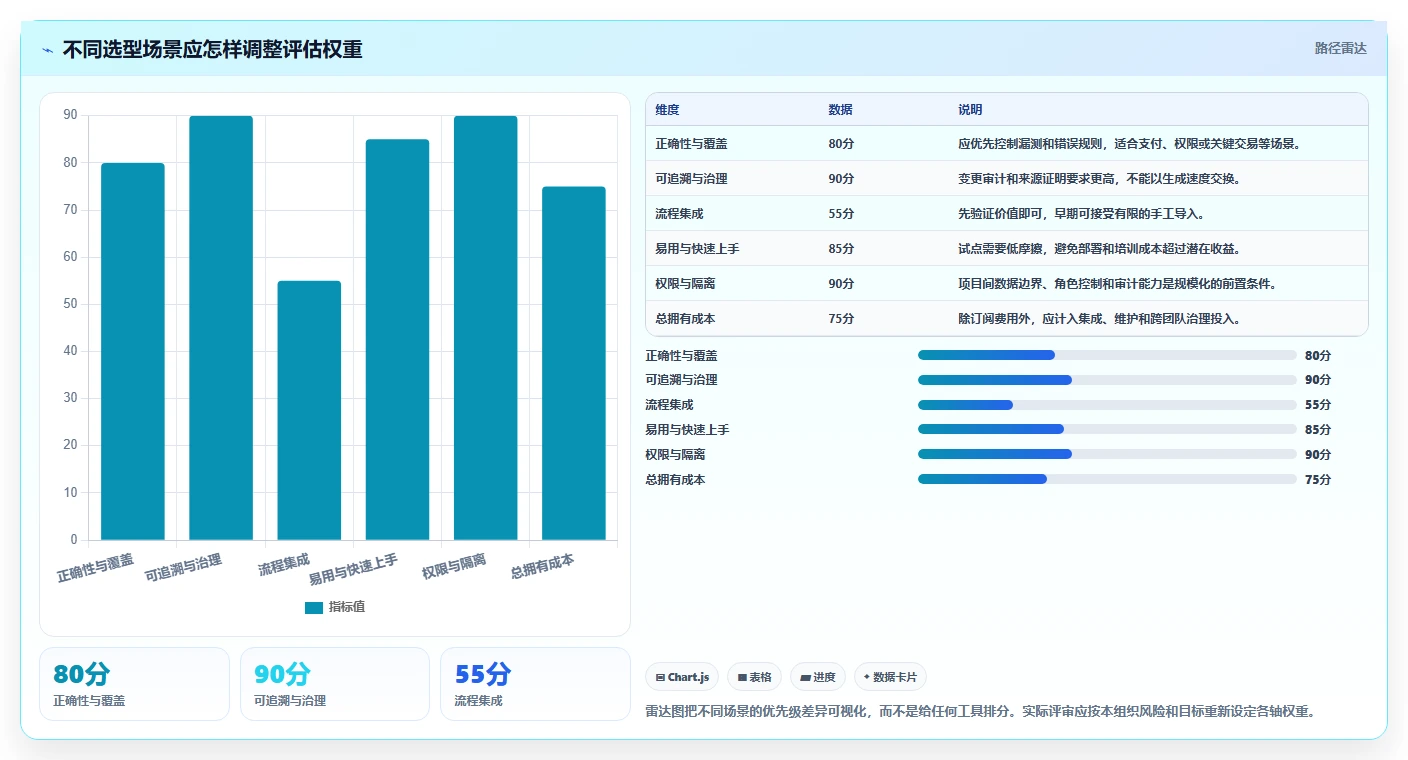The width and height of the screenshot is (1408, 760).
Task: Click the lightning icon beside the page title
Action: 48,50
